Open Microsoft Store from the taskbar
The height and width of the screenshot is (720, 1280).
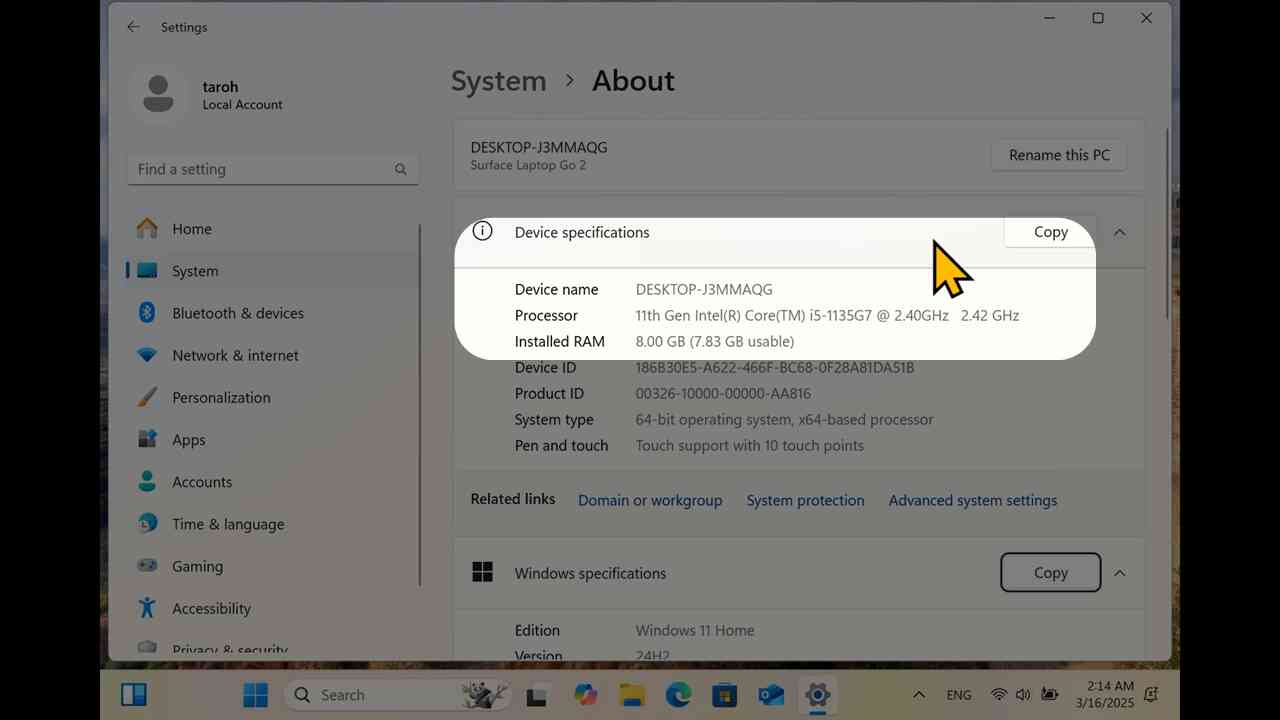pos(724,694)
